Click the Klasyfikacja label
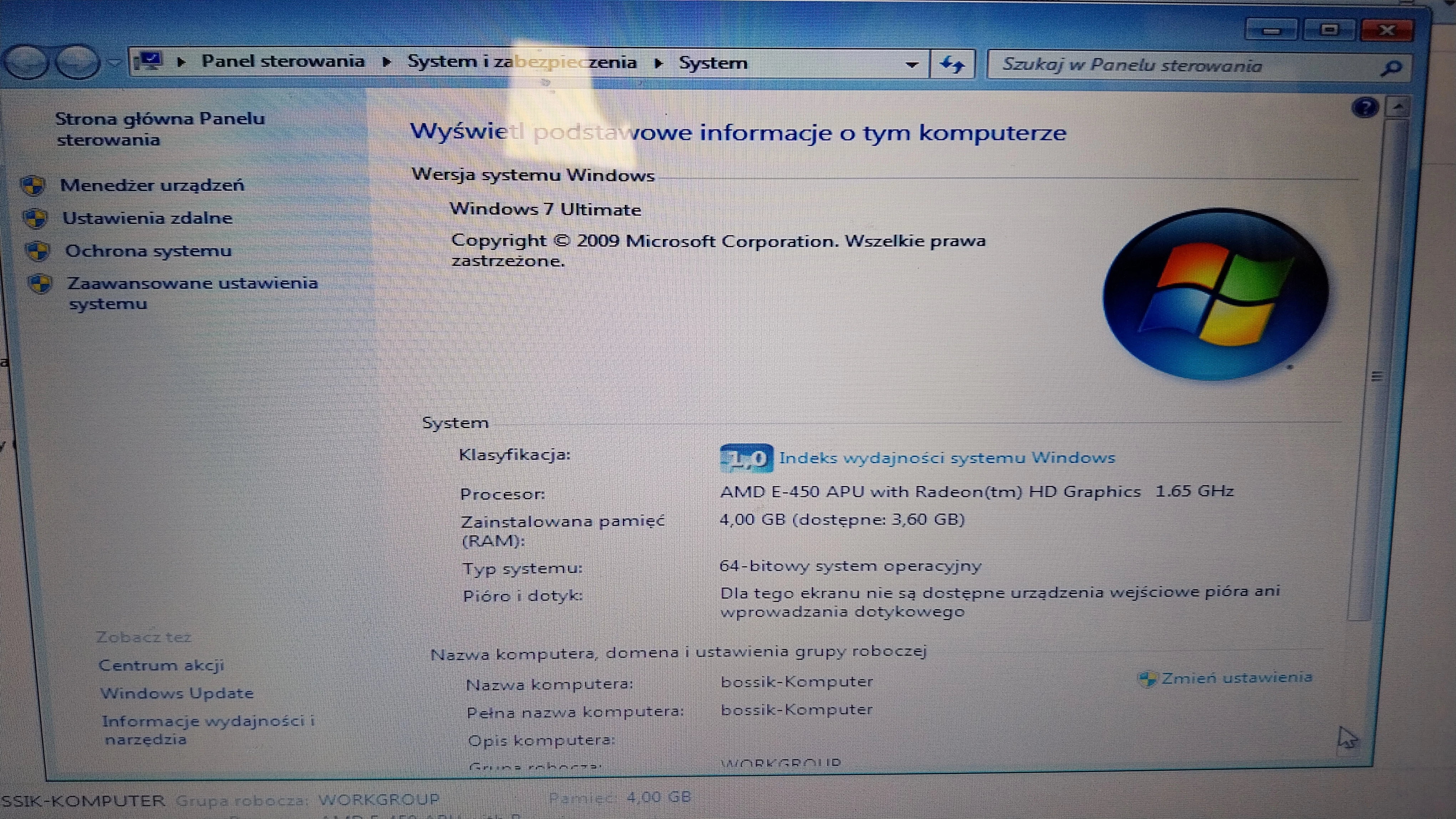The width and height of the screenshot is (1456, 819). (x=514, y=454)
